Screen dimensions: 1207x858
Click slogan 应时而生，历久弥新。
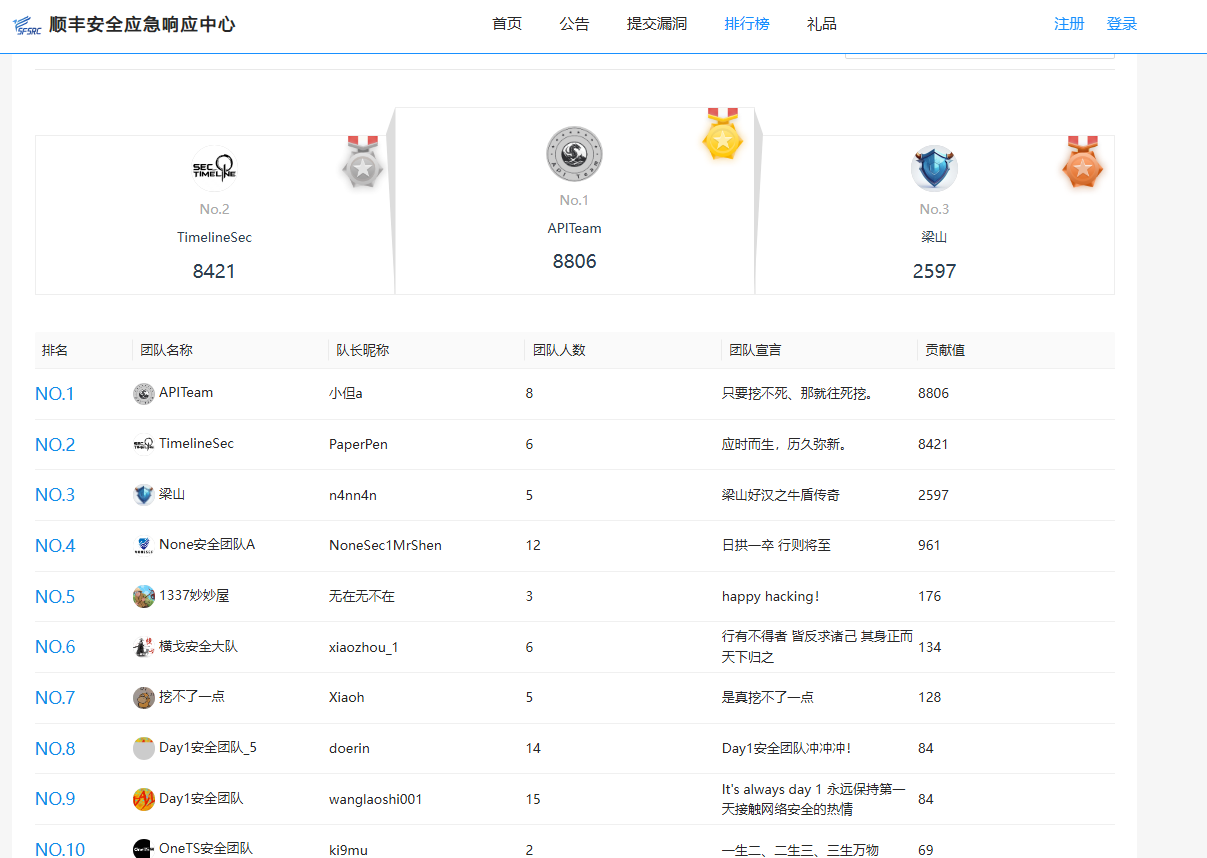pos(786,444)
